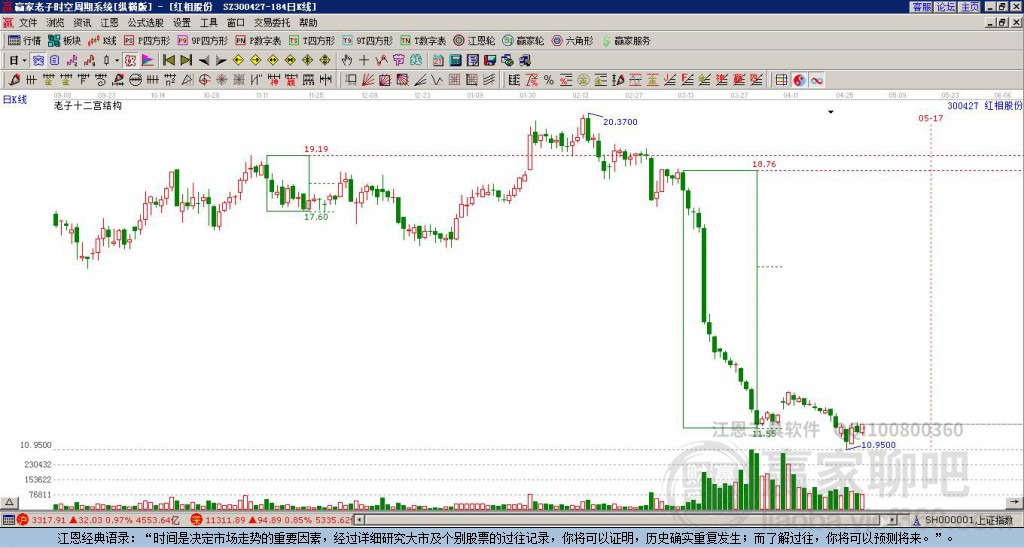1024x548 pixels.
Task: Open the calendar icon
Action: pos(438,60)
